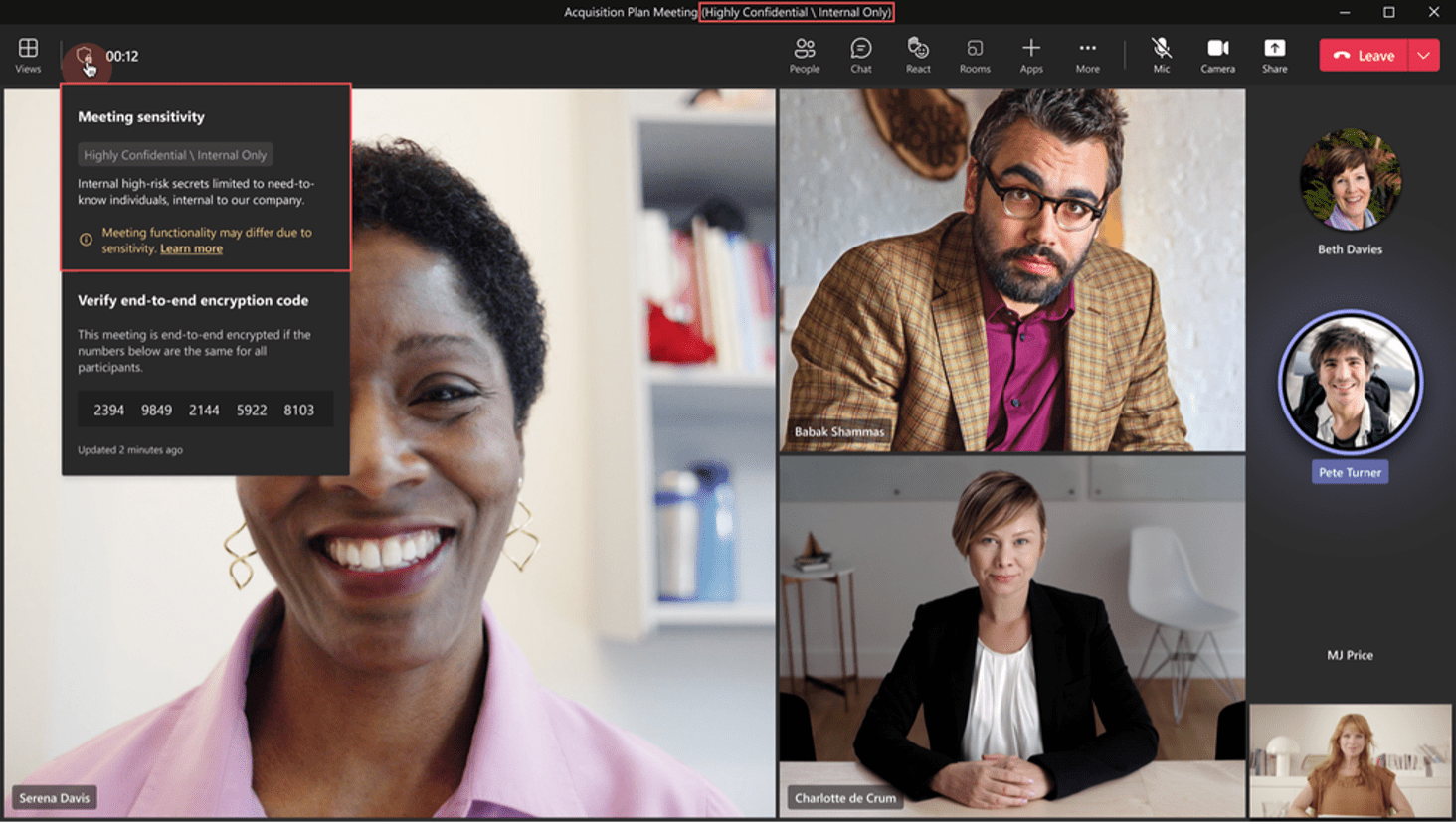This screenshot has width=1456, height=824.
Task: Click the encryption code number field
Action: [x=204, y=410]
